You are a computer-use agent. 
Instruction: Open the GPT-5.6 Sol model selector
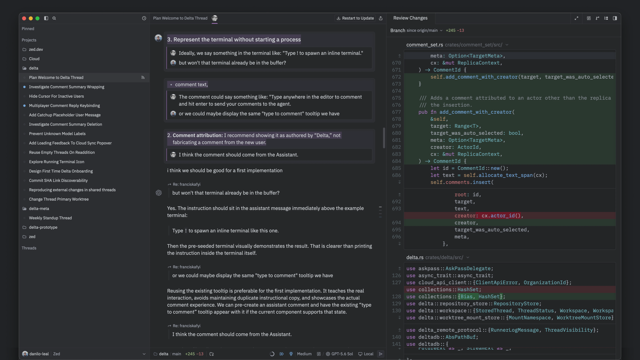tap(340, 354)
